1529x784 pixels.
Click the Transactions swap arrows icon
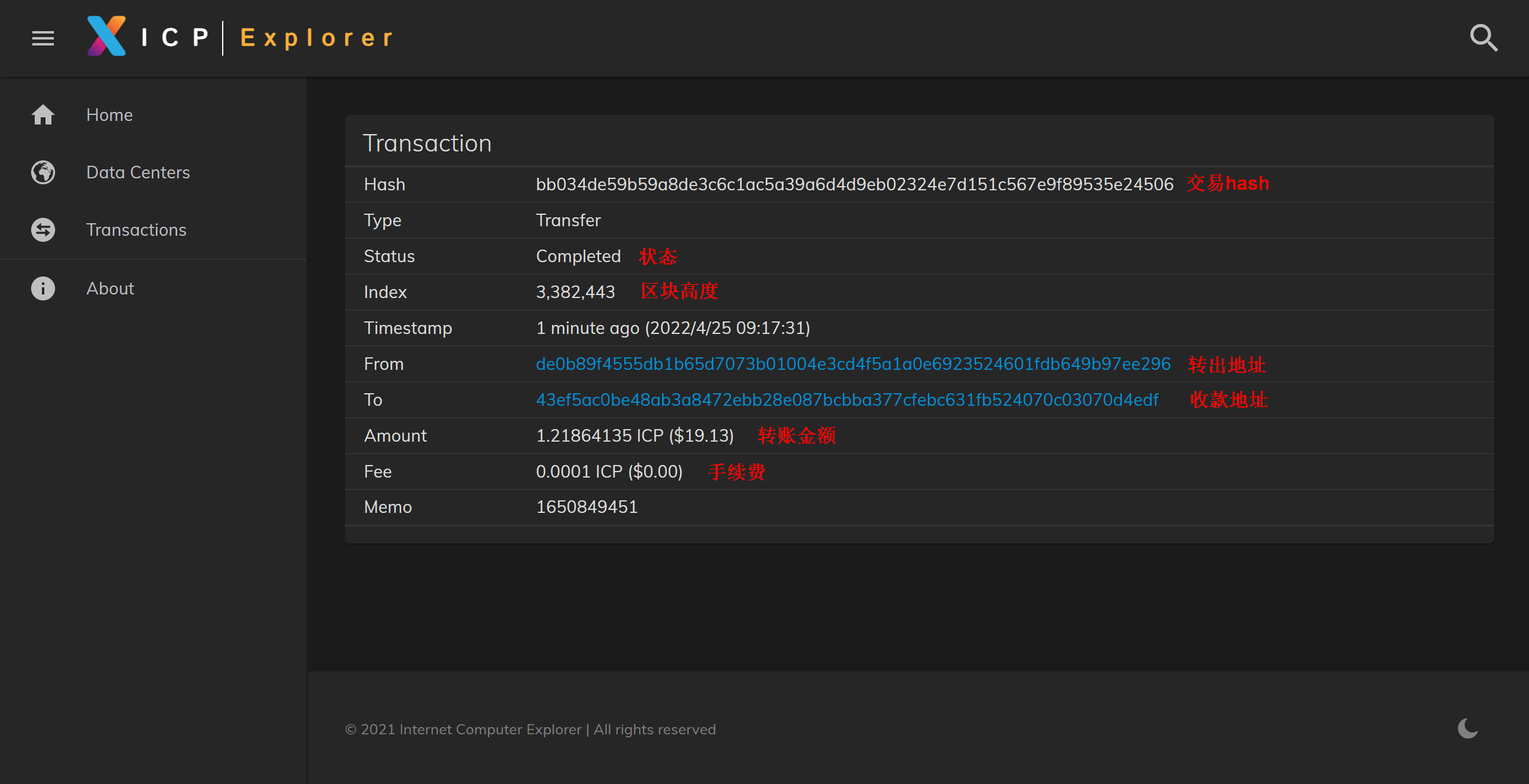click(x=43, y=230)
